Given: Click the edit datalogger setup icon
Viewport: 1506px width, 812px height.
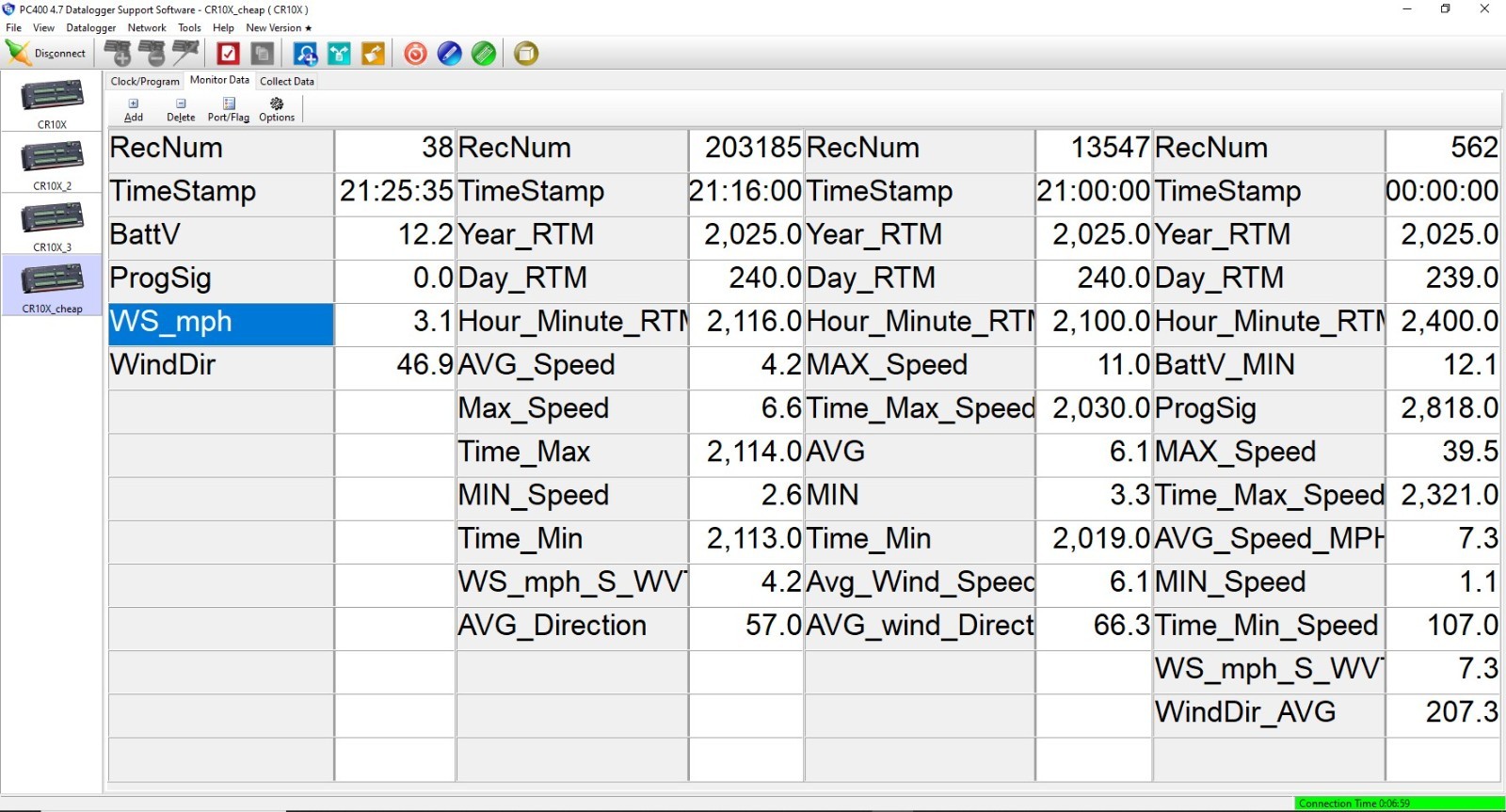Looking at the screenshot, I should pyautogui.click(x=185, y=54).
